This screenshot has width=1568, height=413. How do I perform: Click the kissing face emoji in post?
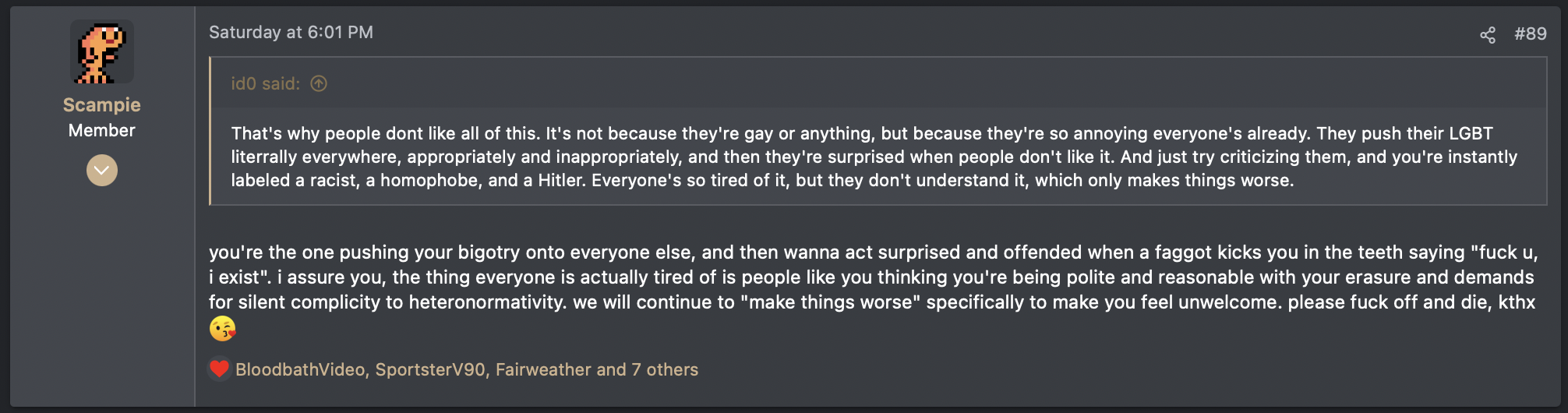pyautogui.click(x=222, y=329)
